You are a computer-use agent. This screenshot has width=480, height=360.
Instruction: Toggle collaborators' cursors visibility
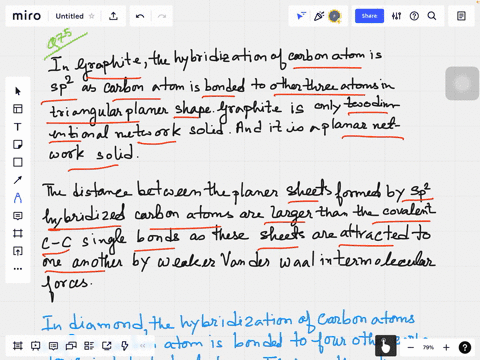point(301,16)
